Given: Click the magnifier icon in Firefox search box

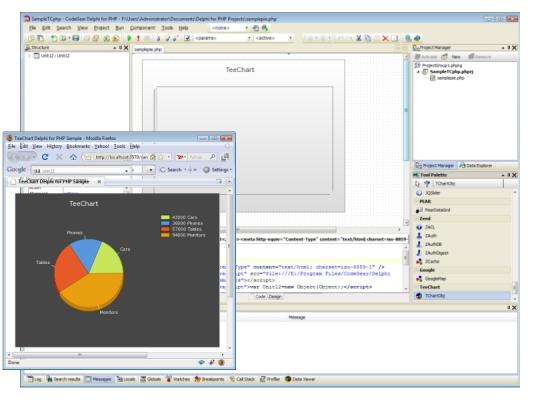Looking at the screenshot, I should click(212, 157).
